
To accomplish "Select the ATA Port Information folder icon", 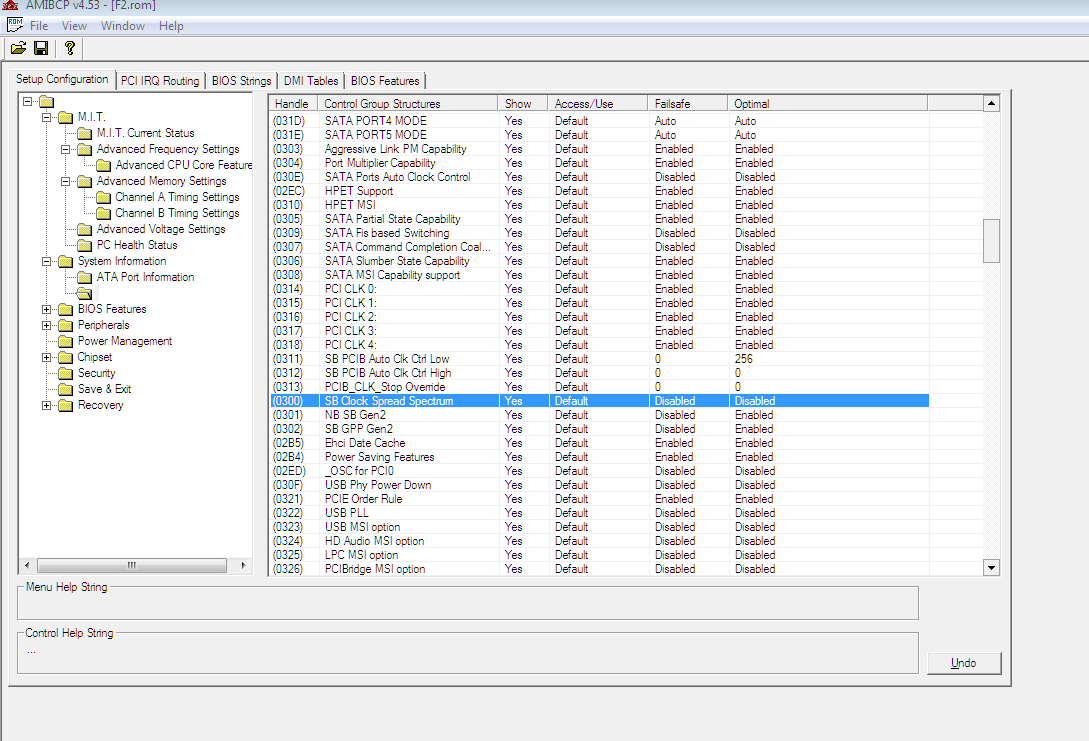I will [x=85, y=277].
